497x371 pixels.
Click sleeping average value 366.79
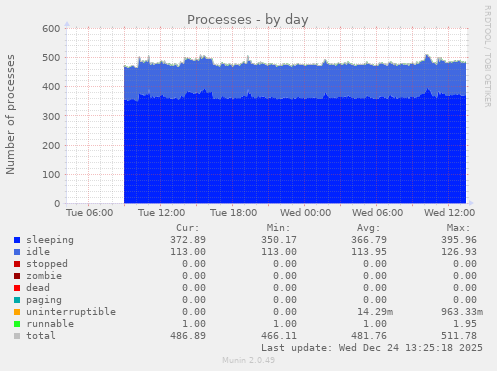tap(369, 240)
